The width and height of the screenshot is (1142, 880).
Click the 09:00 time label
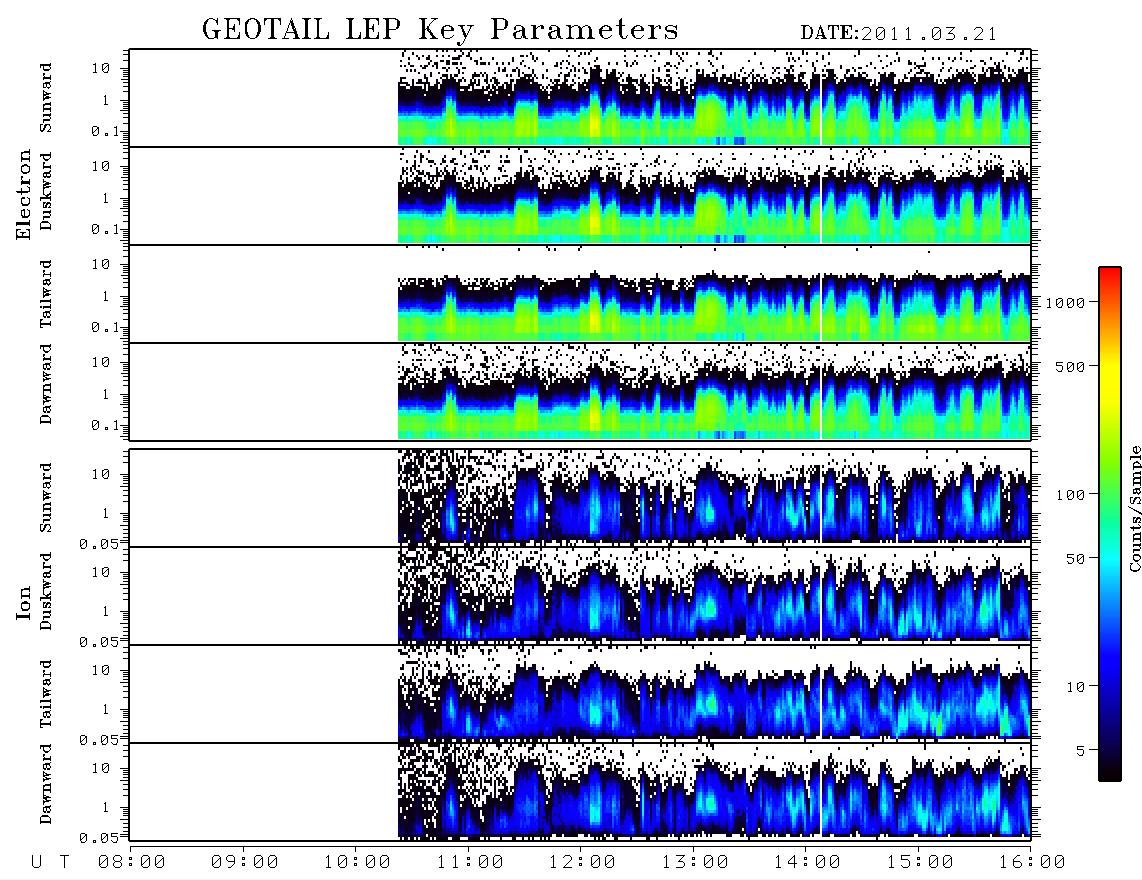[x=244, y=862]
